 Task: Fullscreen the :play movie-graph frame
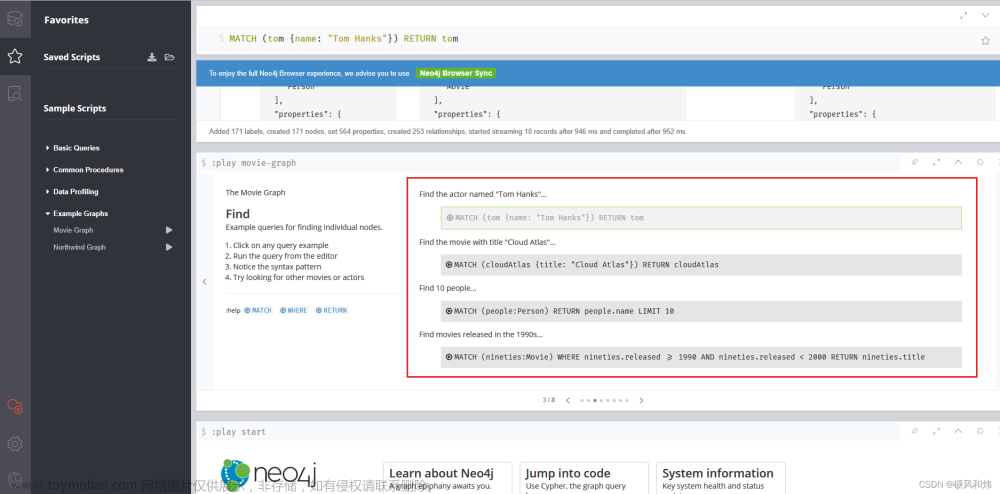point(936,163)
